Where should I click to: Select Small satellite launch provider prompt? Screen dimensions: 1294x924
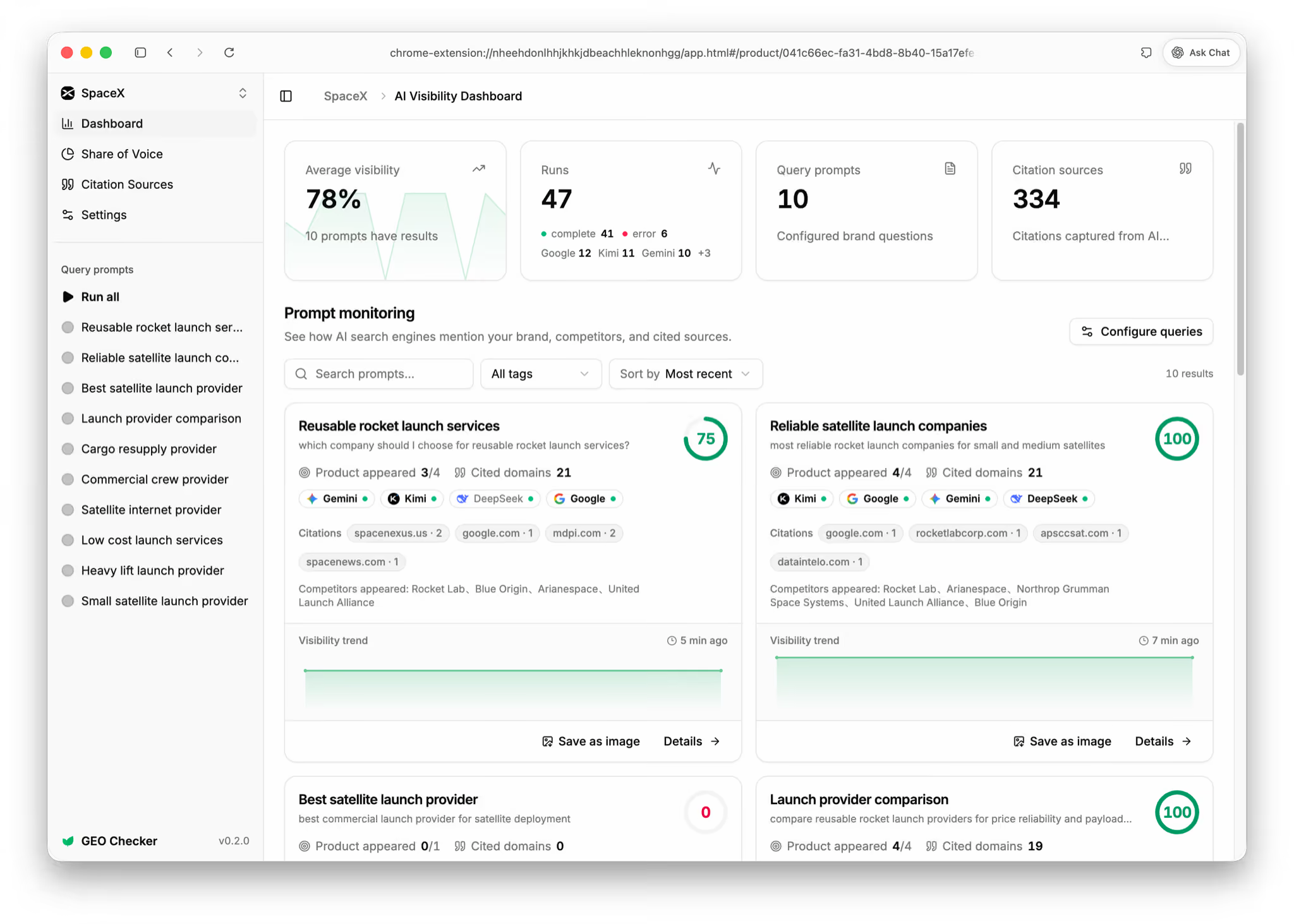[x=155, y=601]
